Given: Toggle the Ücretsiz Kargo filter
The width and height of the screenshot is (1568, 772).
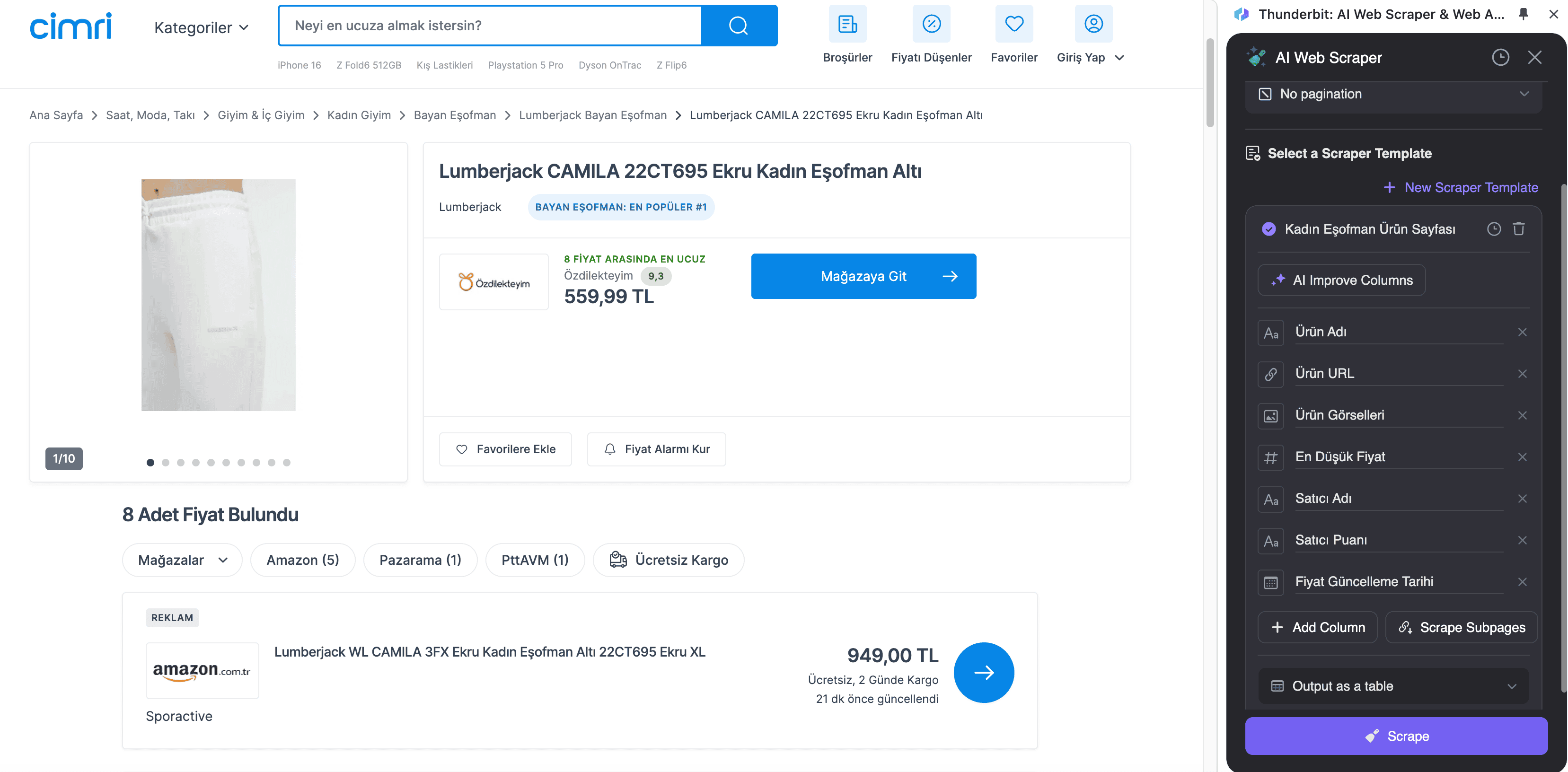Looking at the screenshot, I should [669, 560].
